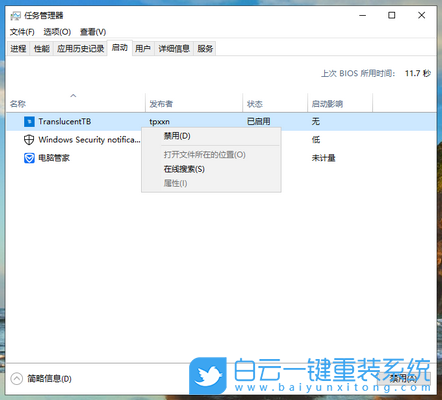
Task: Sort by the 状态 column header
Action: pyautogui.click(x=275, y=104)
